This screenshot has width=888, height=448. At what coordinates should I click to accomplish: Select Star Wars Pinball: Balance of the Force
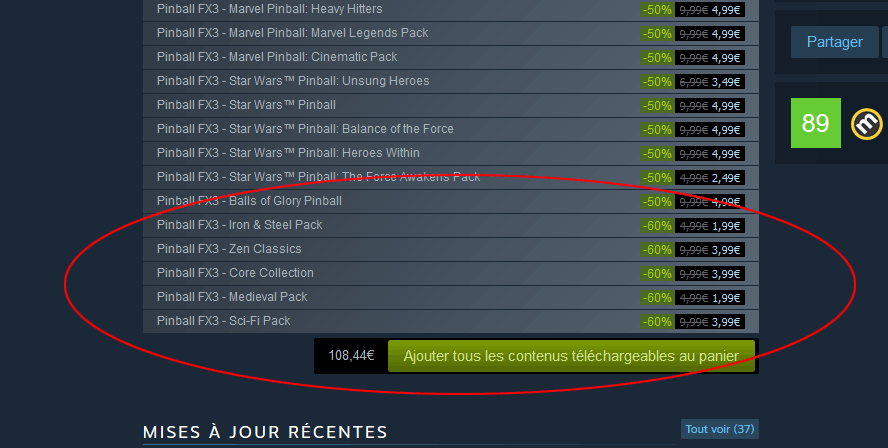(451, 129)
